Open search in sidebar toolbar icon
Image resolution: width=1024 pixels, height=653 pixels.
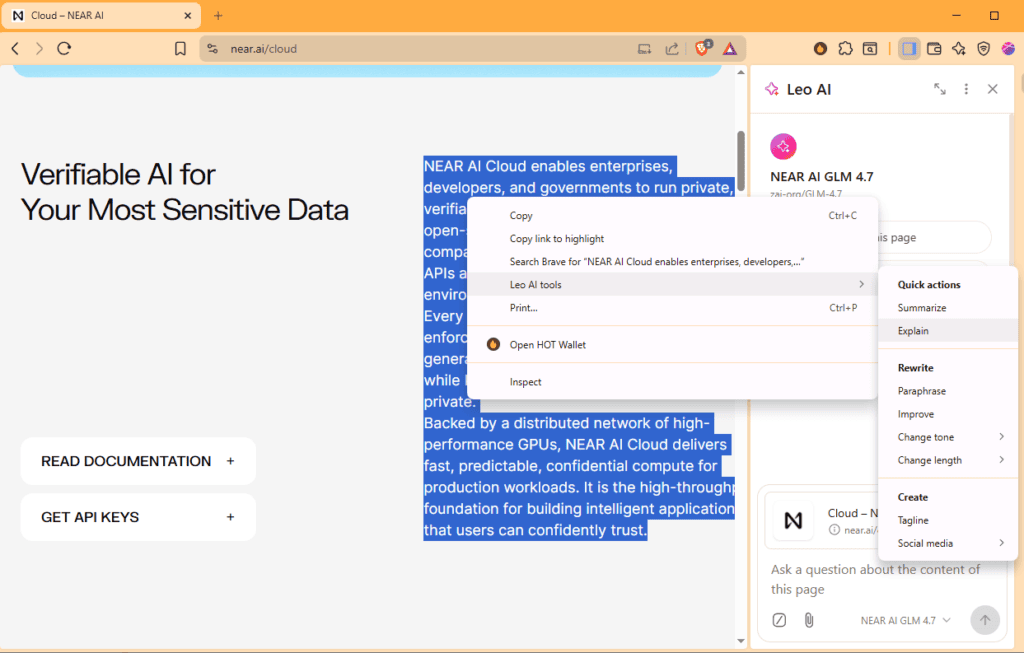[x=871, y=48]
